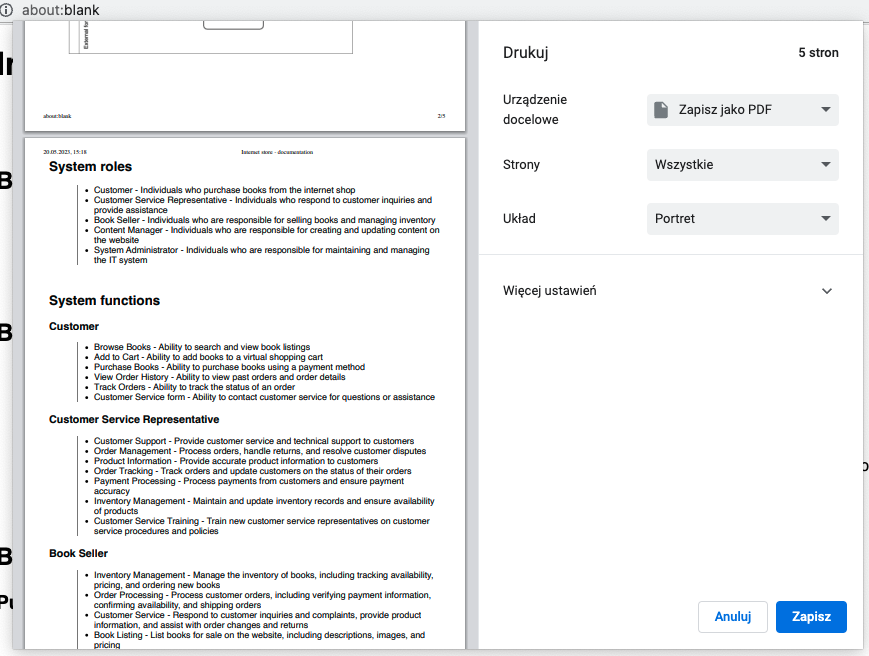869x656 pixels.
Task: Click the 2/5 page number in preview
Action: pyautogui.click(x=441, y=116)
